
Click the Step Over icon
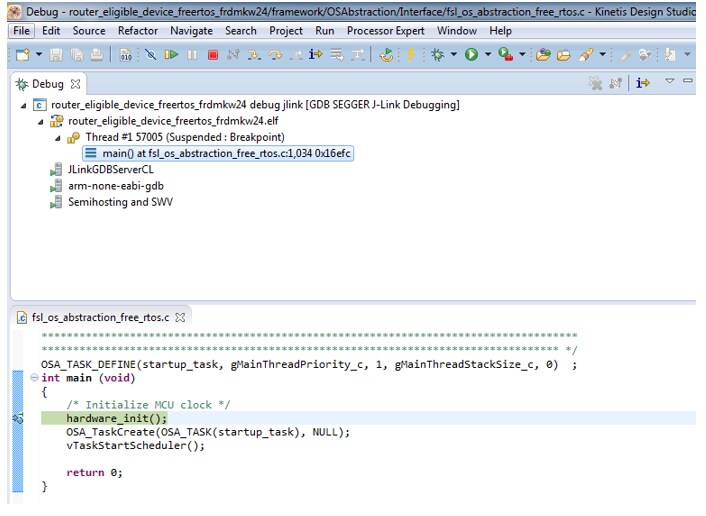[274, 55]
